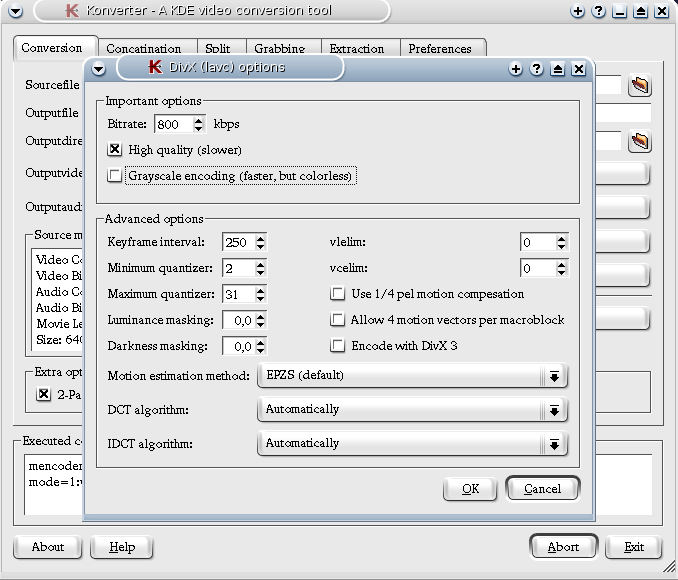Image resolution: width=678 pixels, height=580 pixels.
Task: Open Sourcefile browse folder icon
Action: tap(640, 85)
